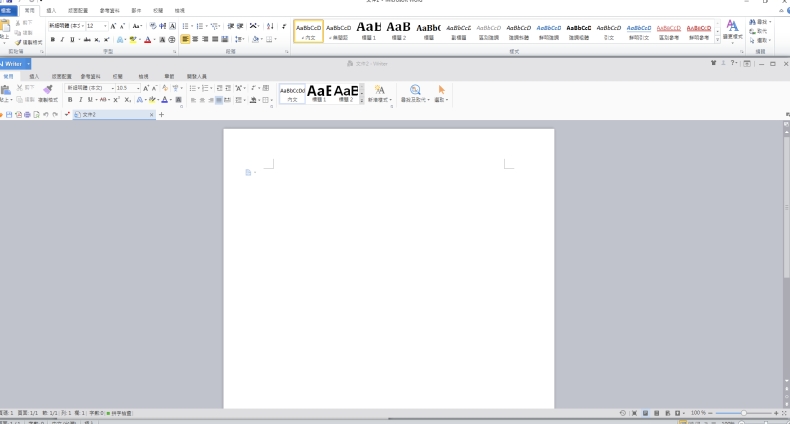The image size is (790, 424).
Task: Click Word's Change Styles button
Action: pos(733,30)
